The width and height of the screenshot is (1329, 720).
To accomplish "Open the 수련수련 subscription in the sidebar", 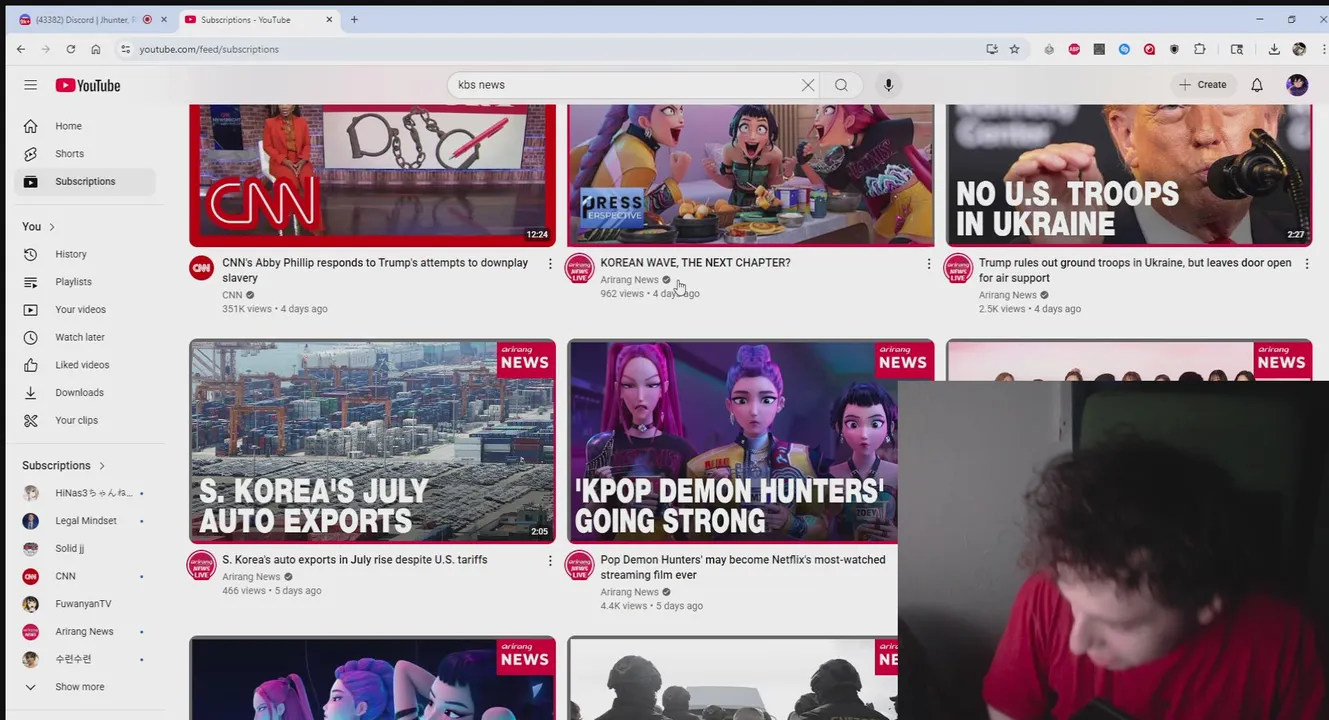I will [86, 659].
